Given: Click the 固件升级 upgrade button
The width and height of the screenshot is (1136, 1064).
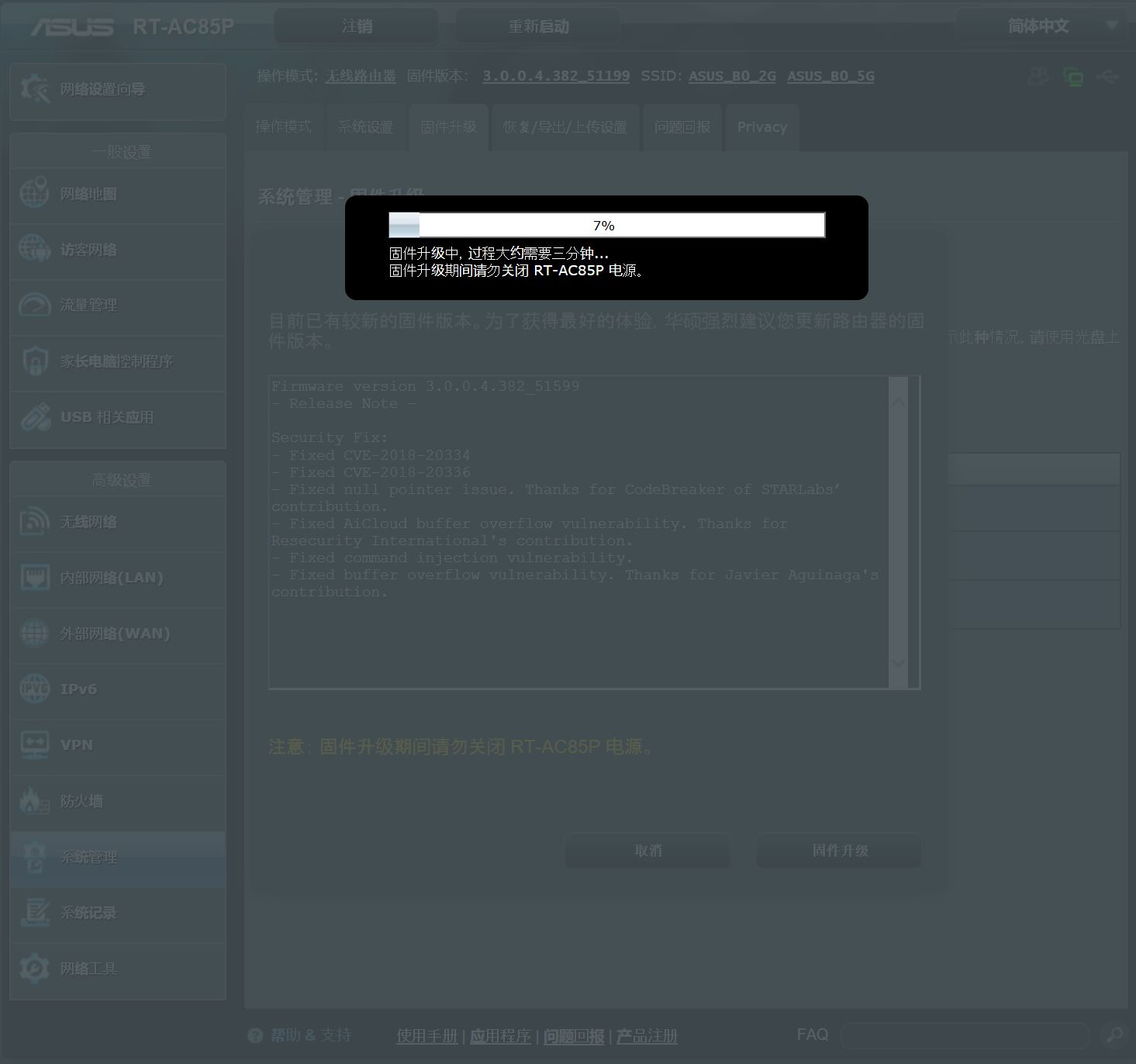Looking at the screenshot, I should (x=840, y=851).
